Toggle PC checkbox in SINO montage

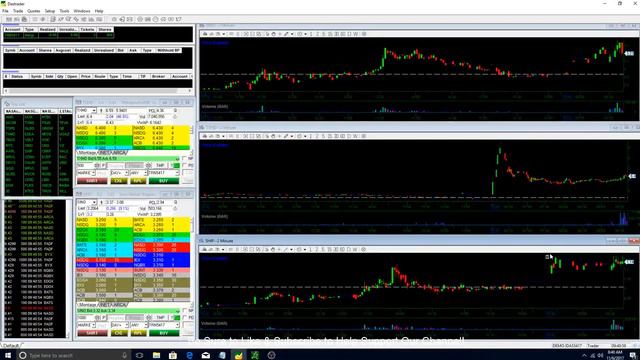click(x=184, y=318)
